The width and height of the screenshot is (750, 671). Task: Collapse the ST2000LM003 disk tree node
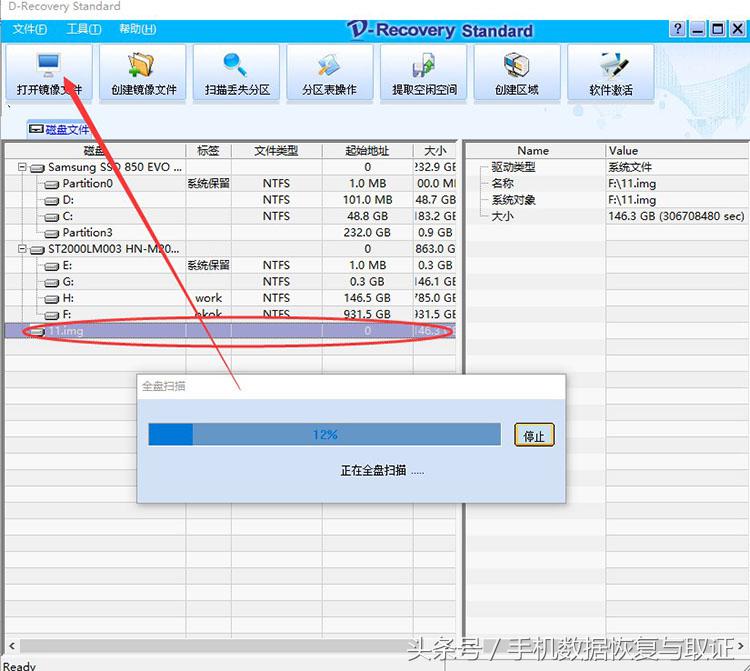[23, 249]
